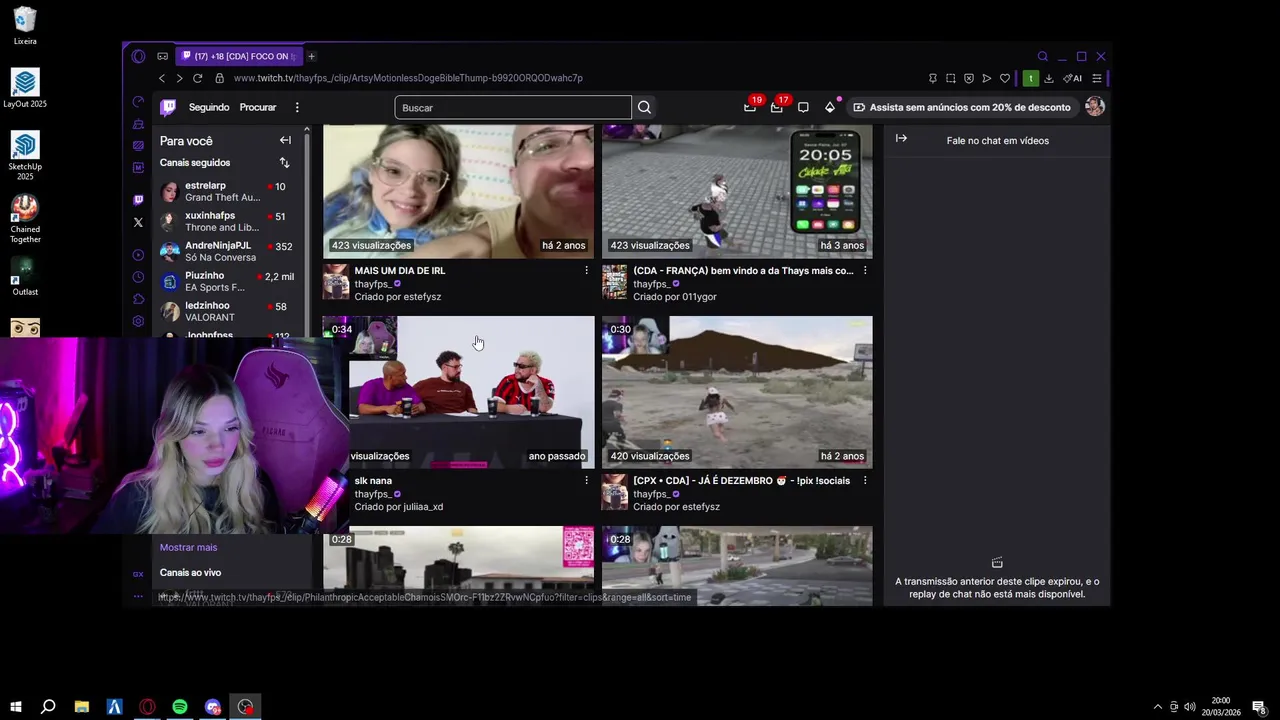The height and width of the screenshot is (720, 1280).
Task: Open the green t extension icon
Action: tap(1030, 78)
